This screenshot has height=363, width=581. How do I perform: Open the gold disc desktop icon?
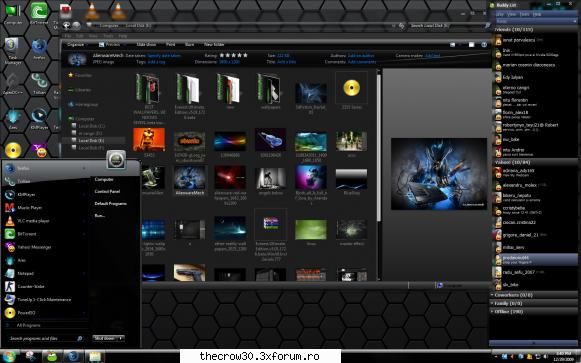tap(13, 150)
